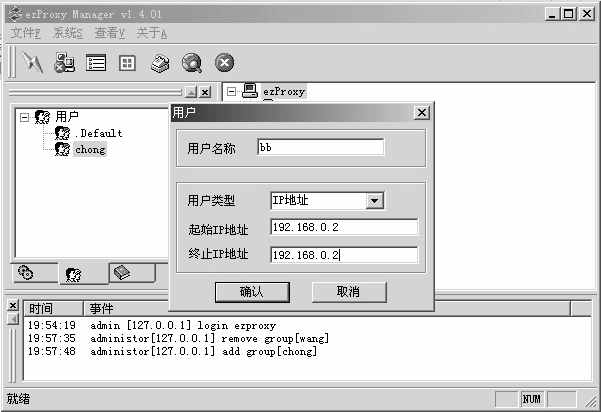601x412 pixels.
Task: Open the list view toolbar icon
Action: (x=96, y=63)
